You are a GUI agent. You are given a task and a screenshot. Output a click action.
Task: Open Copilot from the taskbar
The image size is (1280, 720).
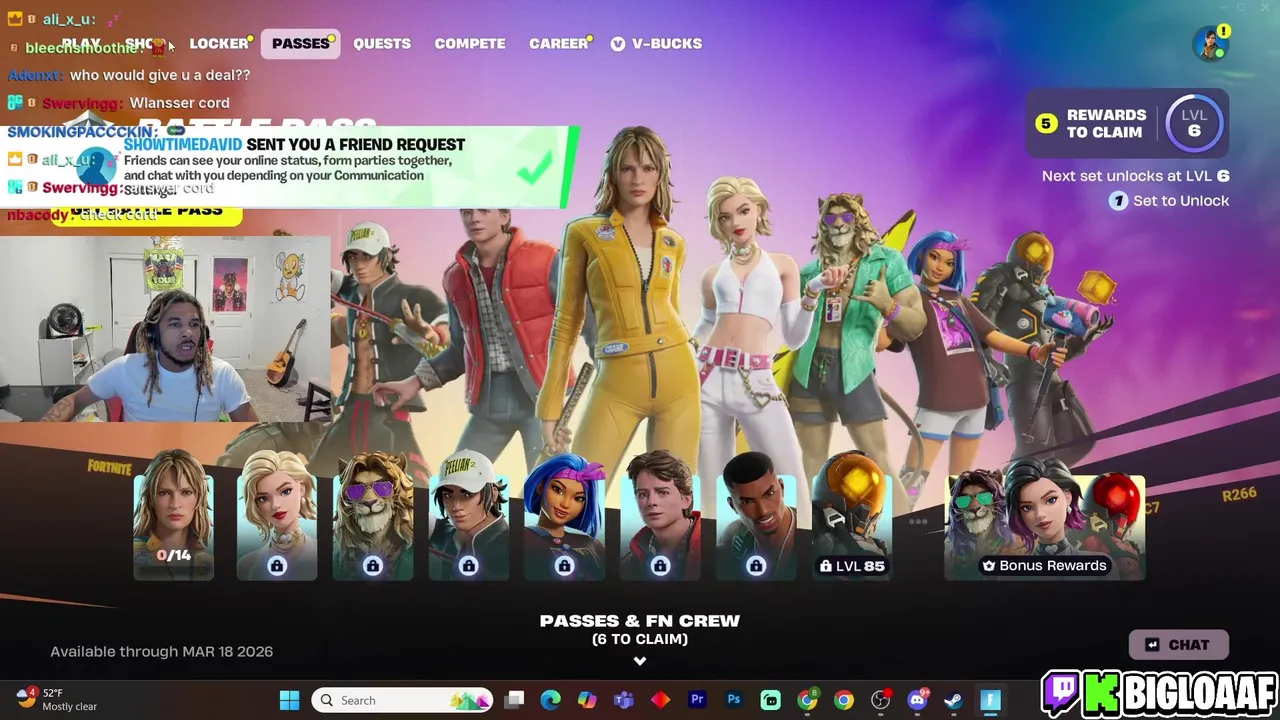[587, 700]
